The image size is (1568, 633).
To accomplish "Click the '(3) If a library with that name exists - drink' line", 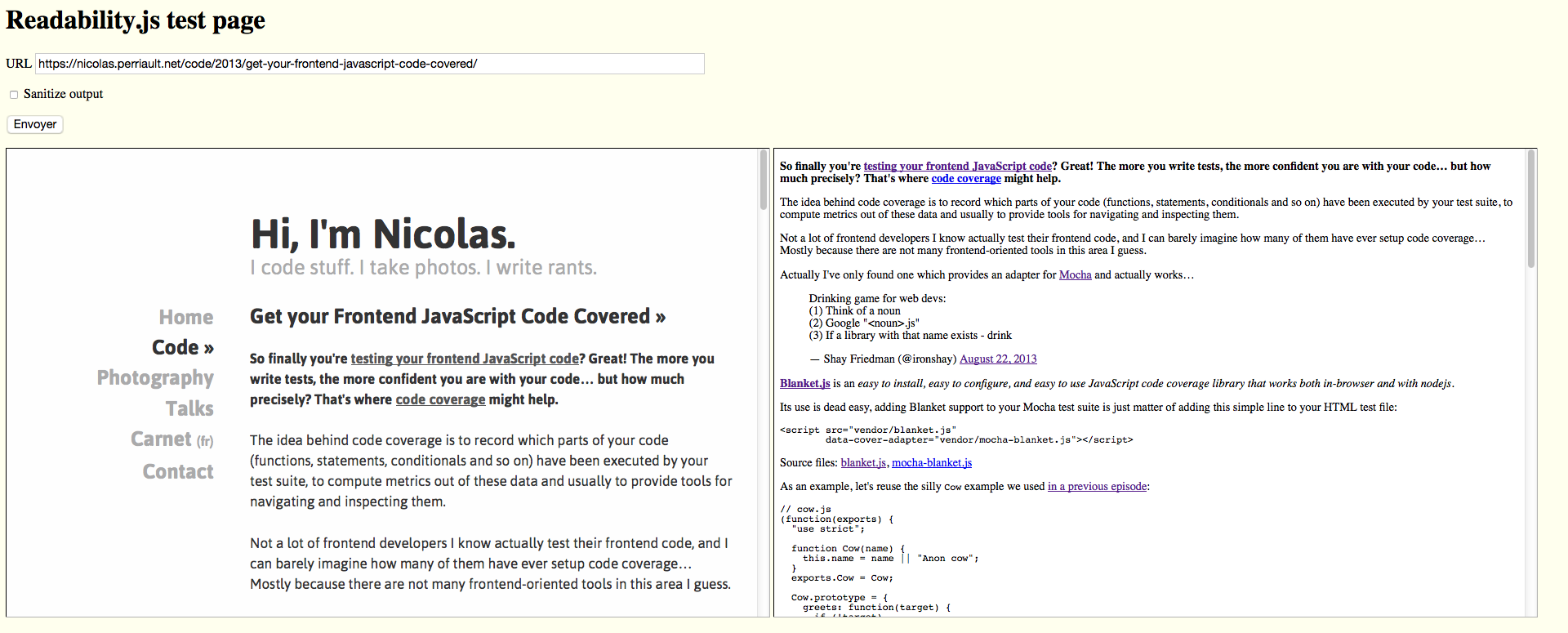I will click(911, 336).
